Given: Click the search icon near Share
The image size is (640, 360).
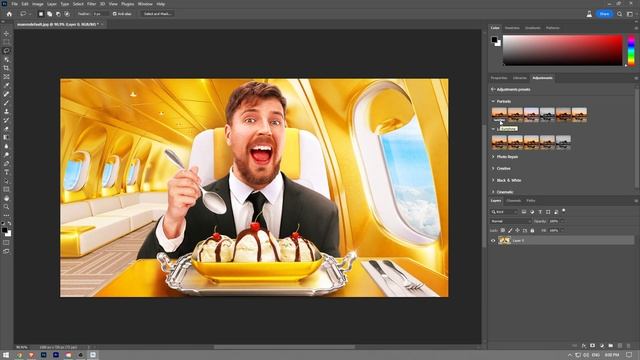Looking at the screenshot, I should click(619, 14).
